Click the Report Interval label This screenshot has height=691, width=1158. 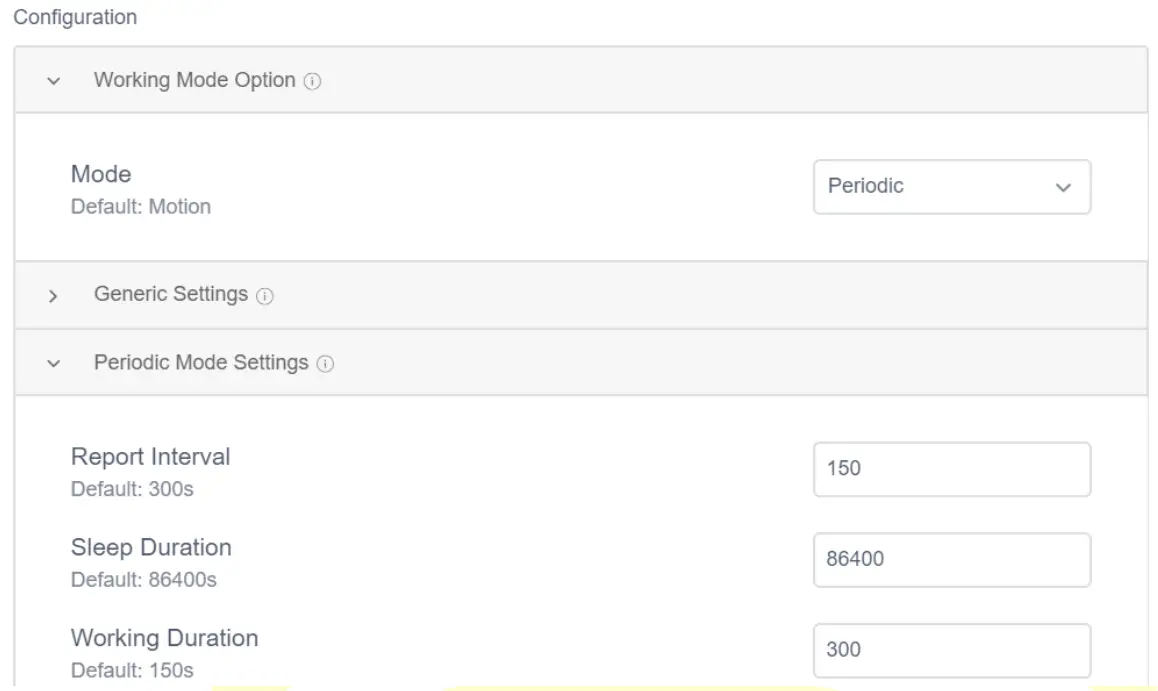tap(150, 457)
